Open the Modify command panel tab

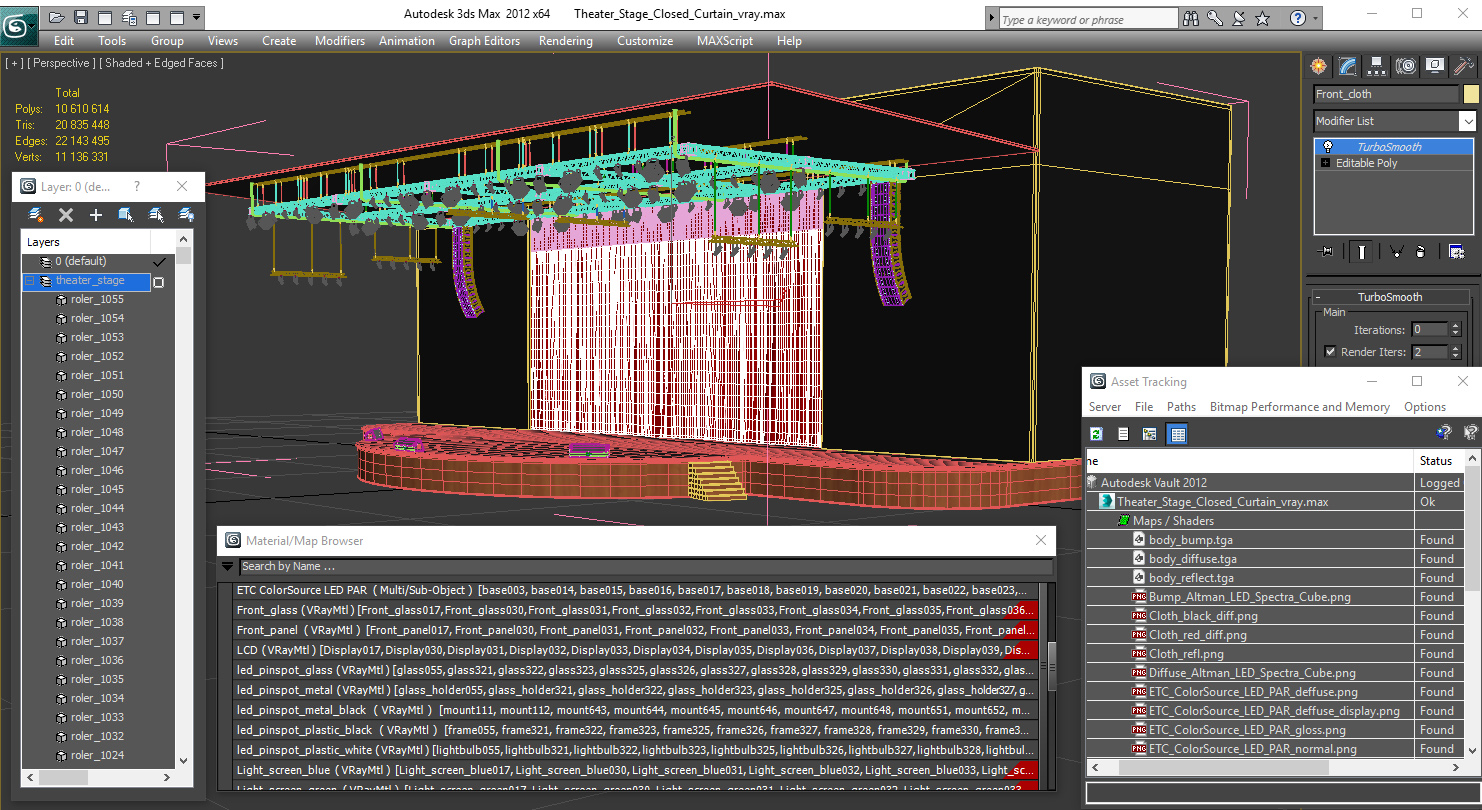1348,66
